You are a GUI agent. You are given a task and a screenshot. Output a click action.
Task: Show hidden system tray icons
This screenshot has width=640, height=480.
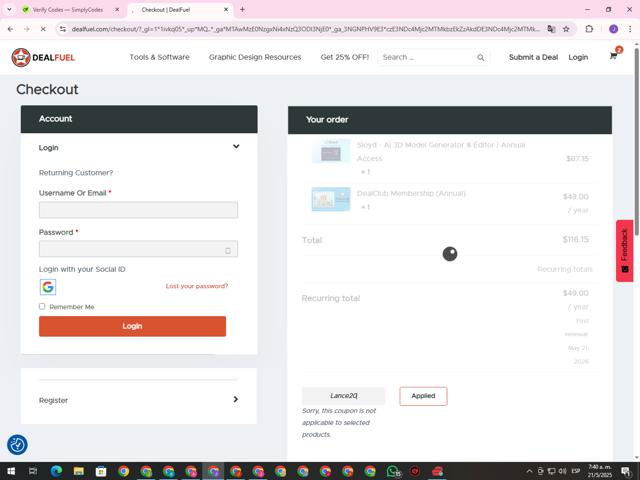(529, 471)
